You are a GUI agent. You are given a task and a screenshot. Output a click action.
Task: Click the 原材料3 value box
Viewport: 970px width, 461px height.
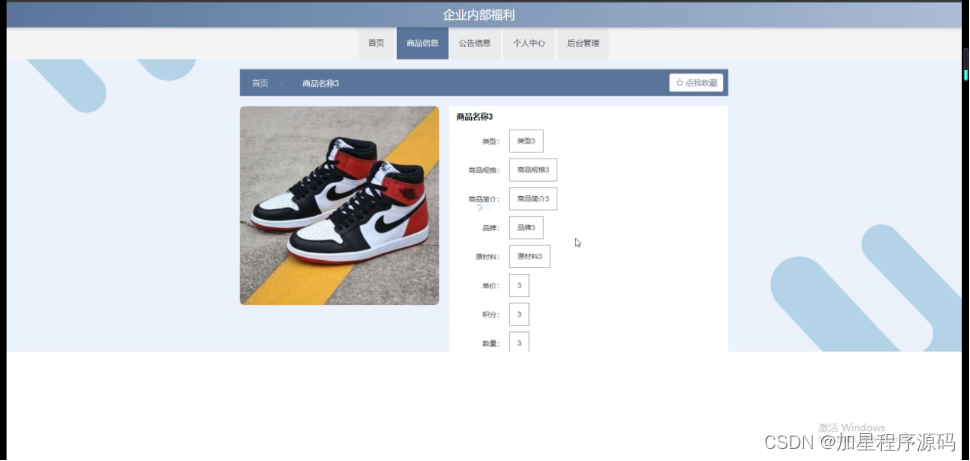[x=530, y=256]
